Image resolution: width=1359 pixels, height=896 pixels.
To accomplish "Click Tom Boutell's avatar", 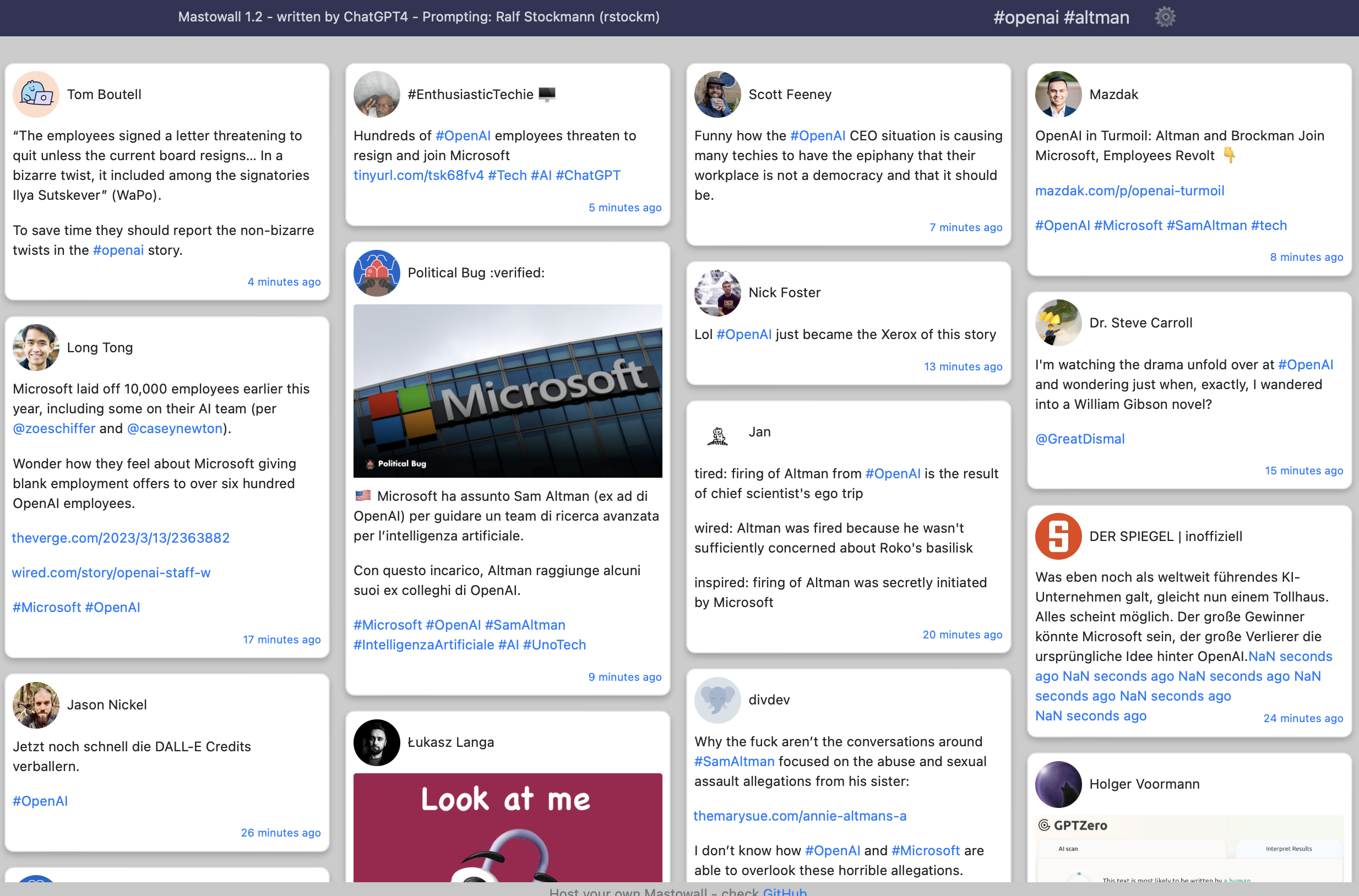I will coord(36,94).
